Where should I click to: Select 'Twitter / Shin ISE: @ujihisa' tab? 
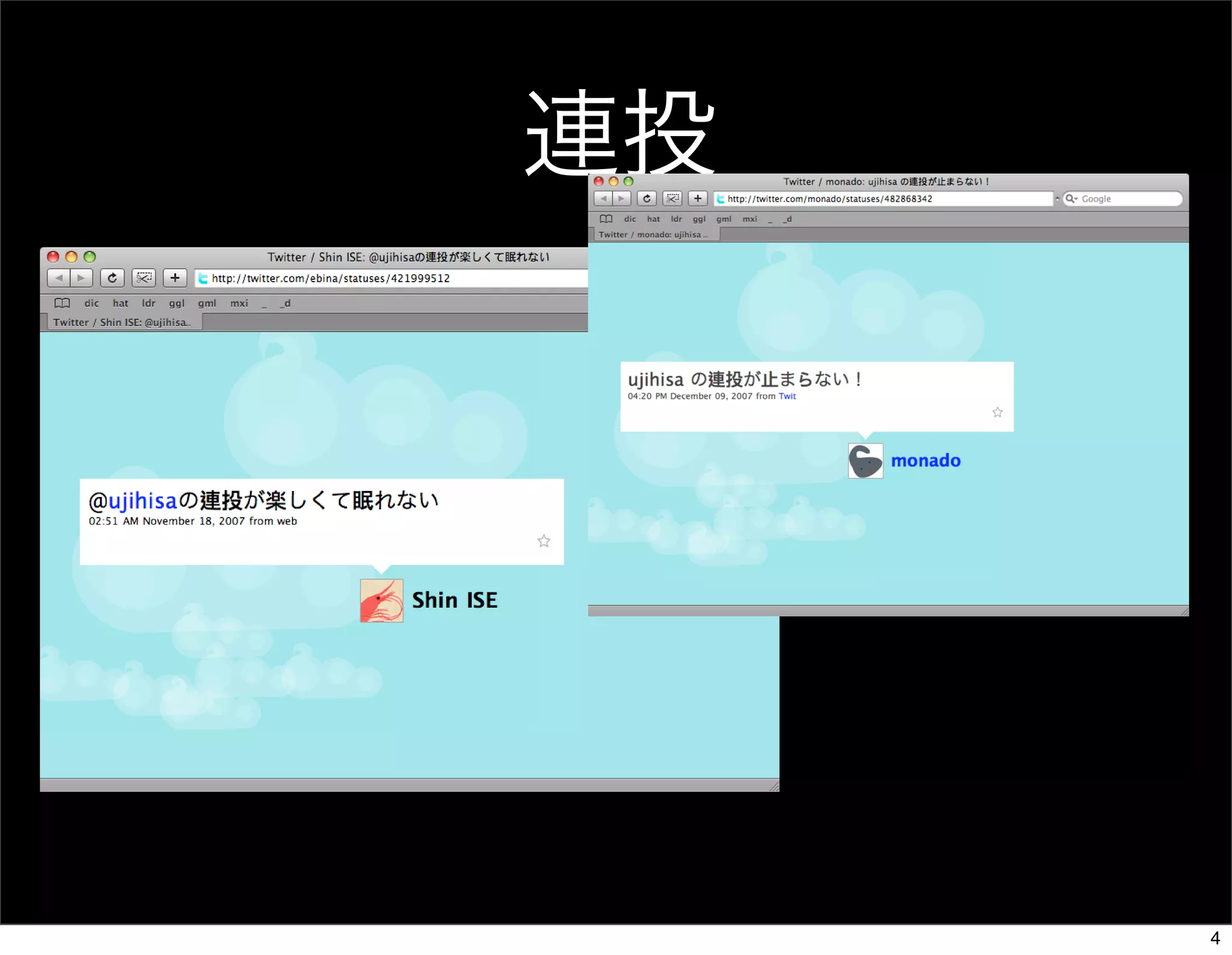click(122, 323)
